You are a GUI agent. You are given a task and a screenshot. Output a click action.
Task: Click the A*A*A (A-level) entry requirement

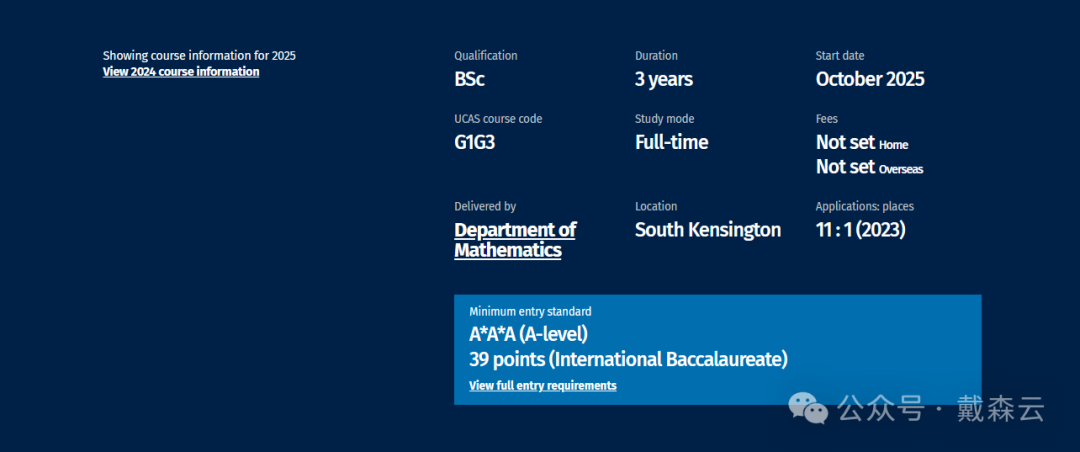[x=528, y=335]
